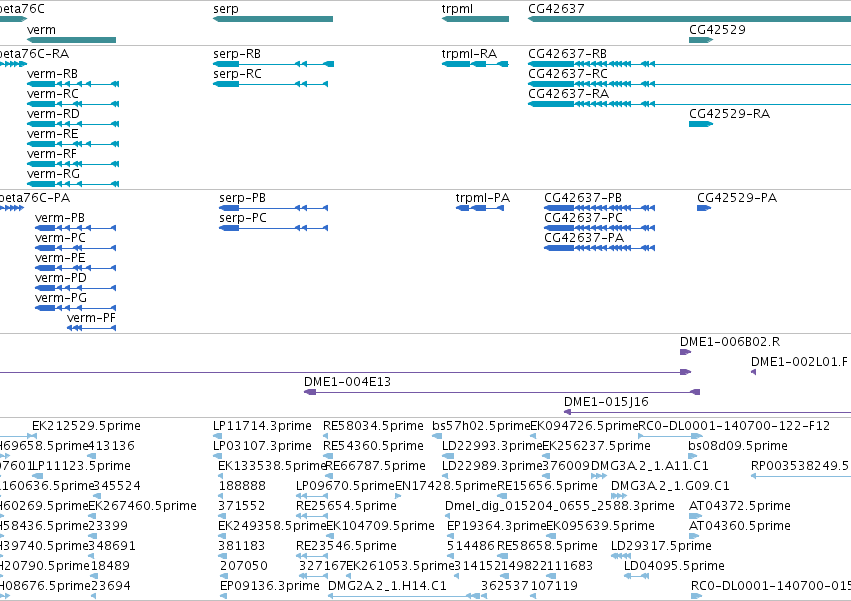Select the verm-PB protein feature
The height and width of the screenshot is (601, 851).
click(x=75, y=228)
